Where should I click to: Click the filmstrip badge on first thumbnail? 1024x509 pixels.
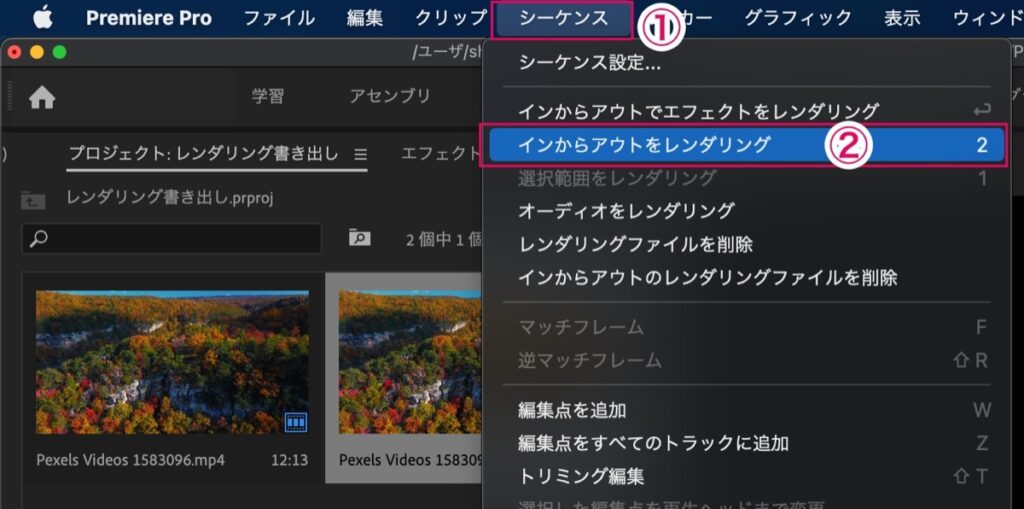click(296, 423)
